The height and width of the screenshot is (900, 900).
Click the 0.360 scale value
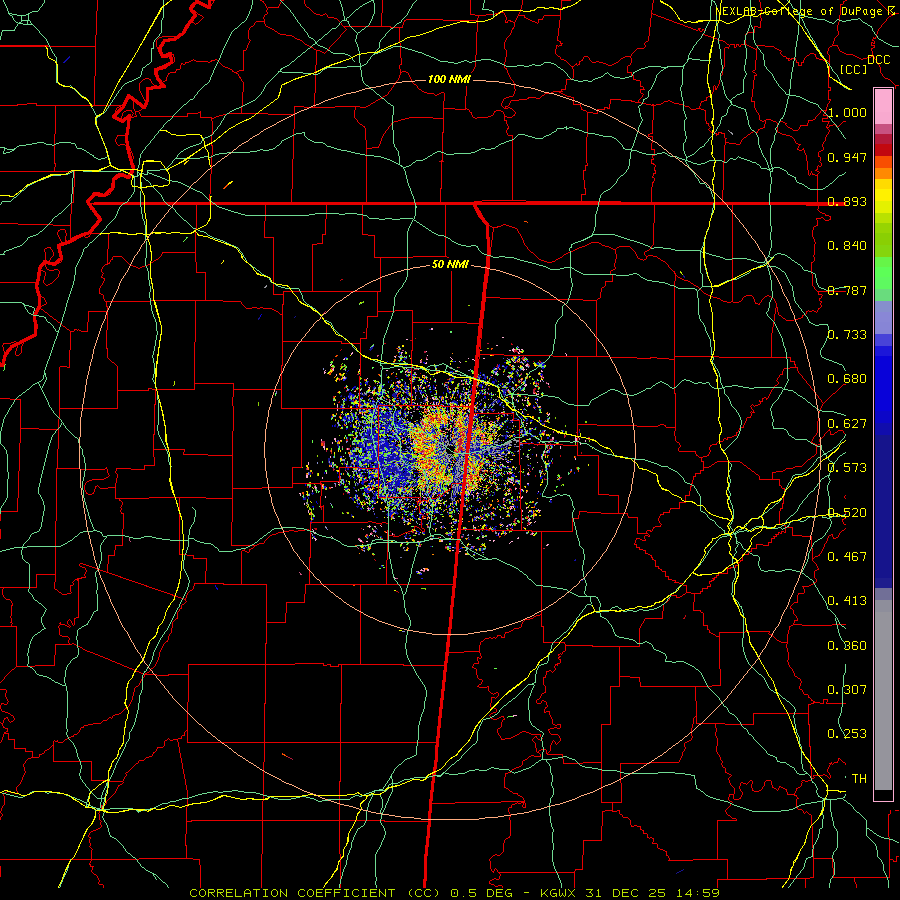(x=847, y=646)
